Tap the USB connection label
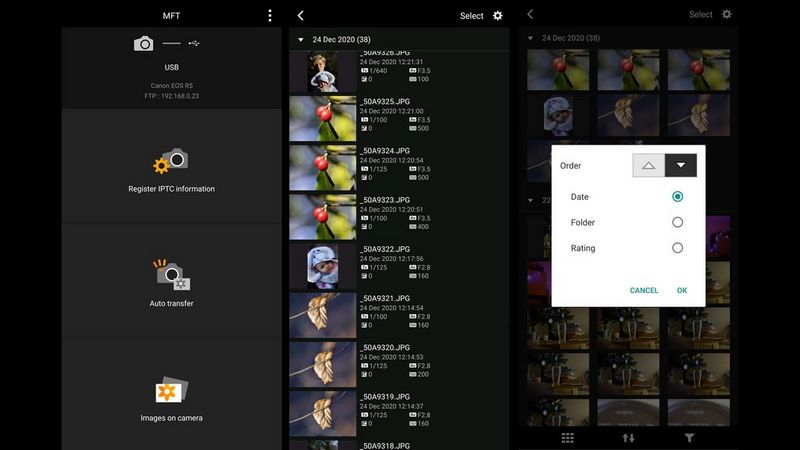Screen dimensions: 800x450 click(x=171, y=67)
